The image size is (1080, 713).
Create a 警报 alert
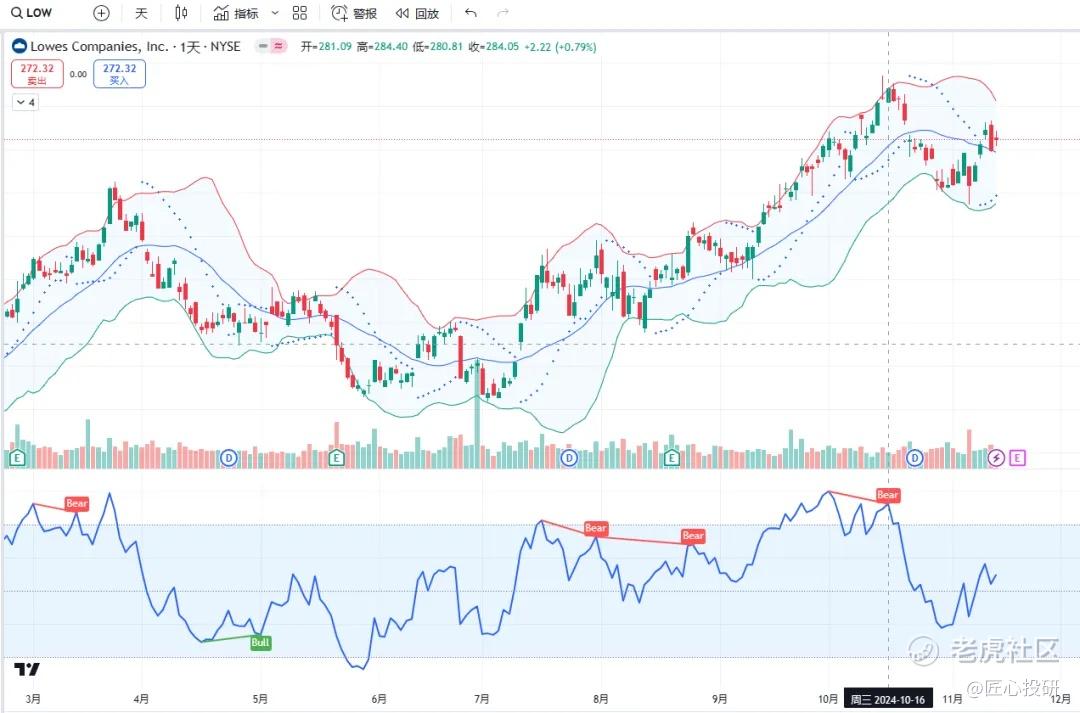354,13
